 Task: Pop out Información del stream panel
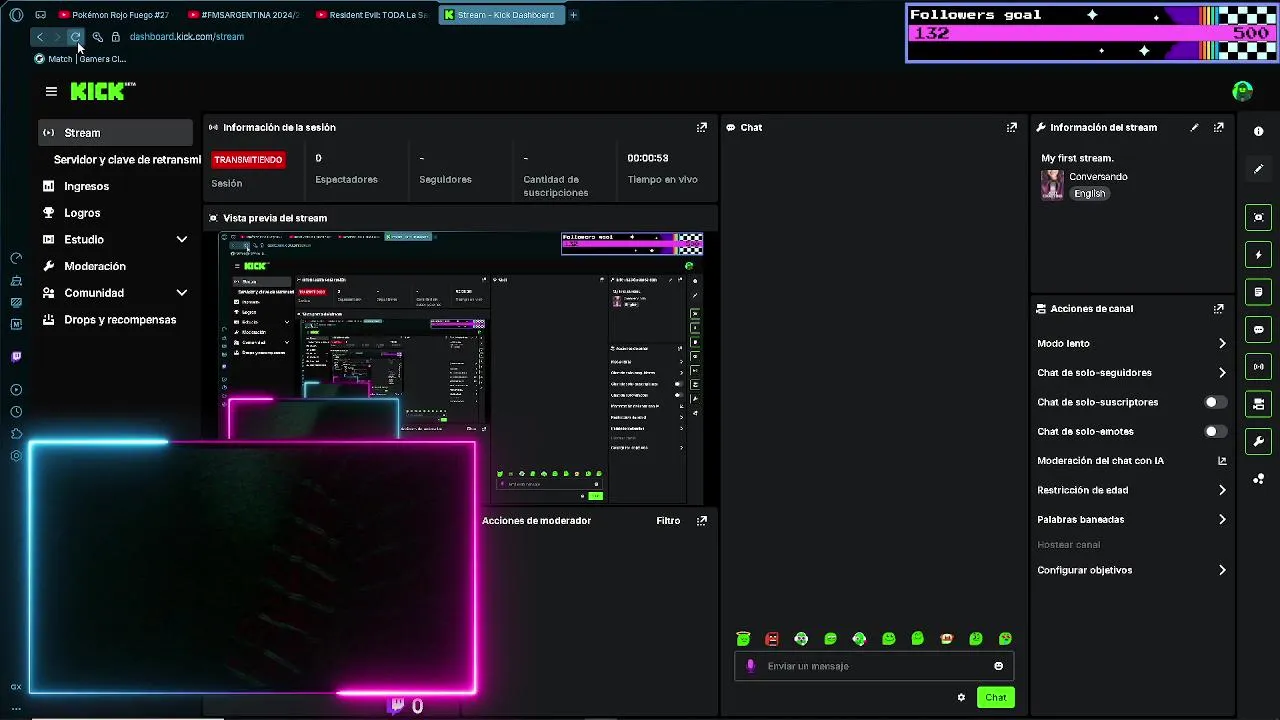coord(1218,127)
